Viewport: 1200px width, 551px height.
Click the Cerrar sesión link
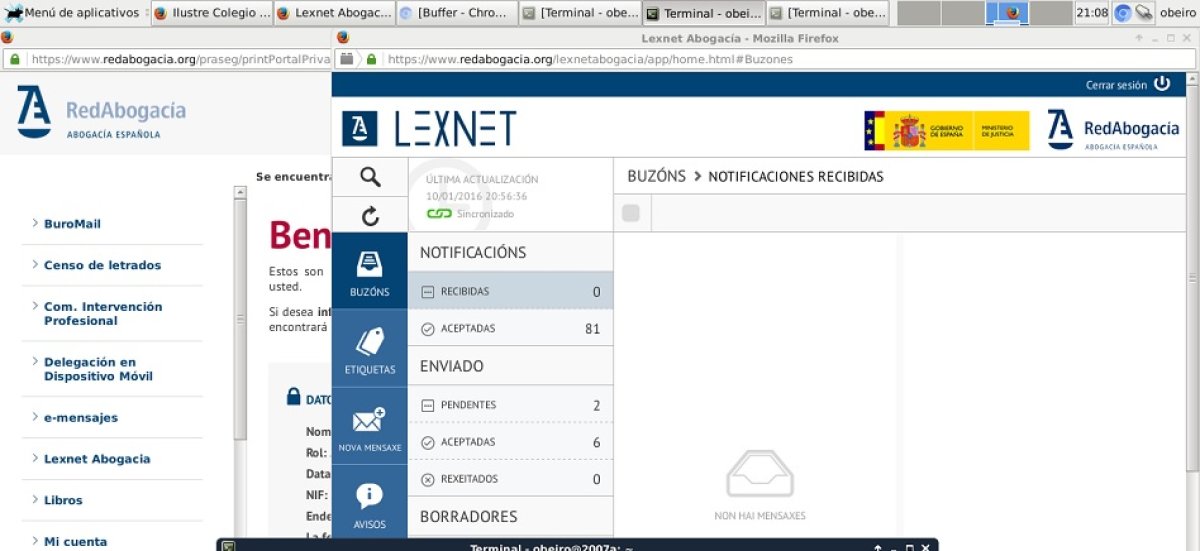[x=1116, y=85]
